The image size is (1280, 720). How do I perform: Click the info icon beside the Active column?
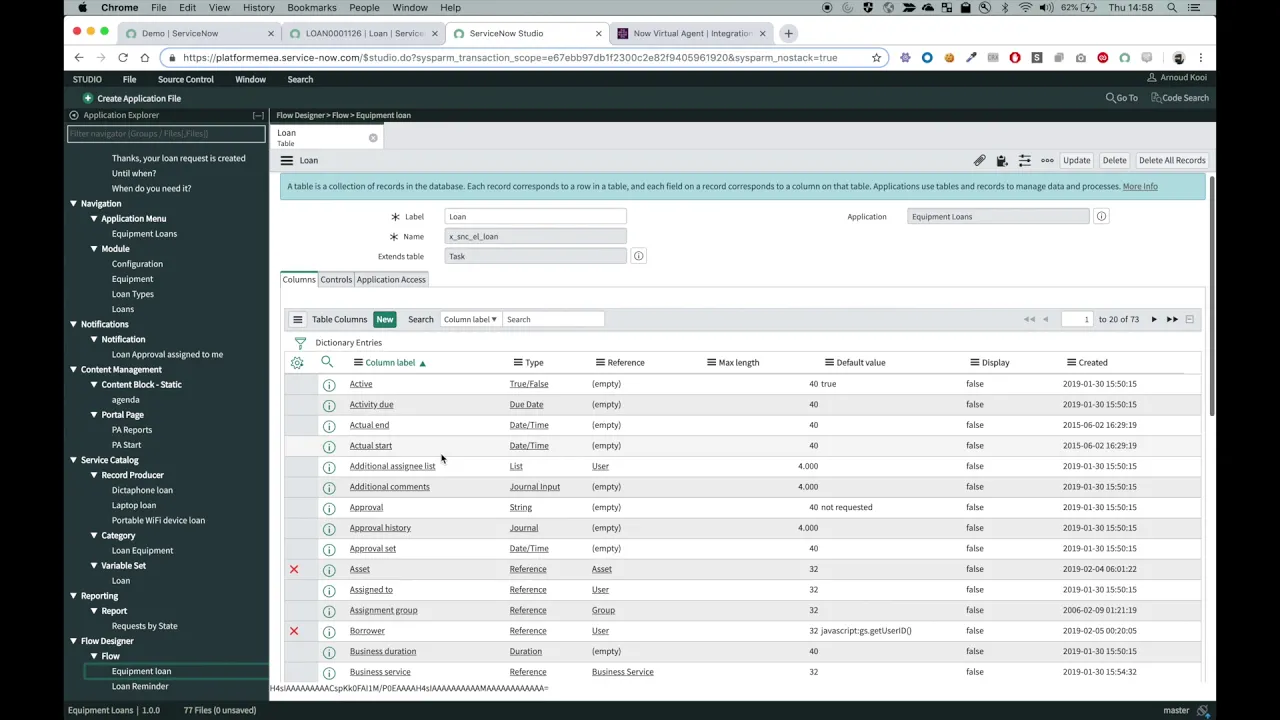click(x=329, y=383)
